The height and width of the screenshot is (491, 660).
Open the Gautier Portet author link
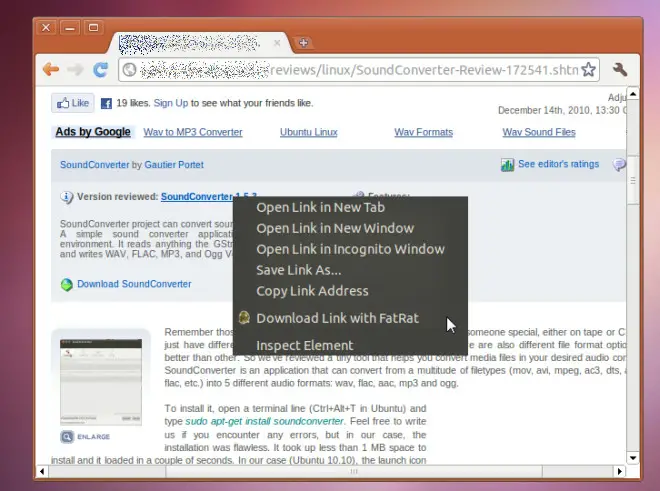(174, 165)
